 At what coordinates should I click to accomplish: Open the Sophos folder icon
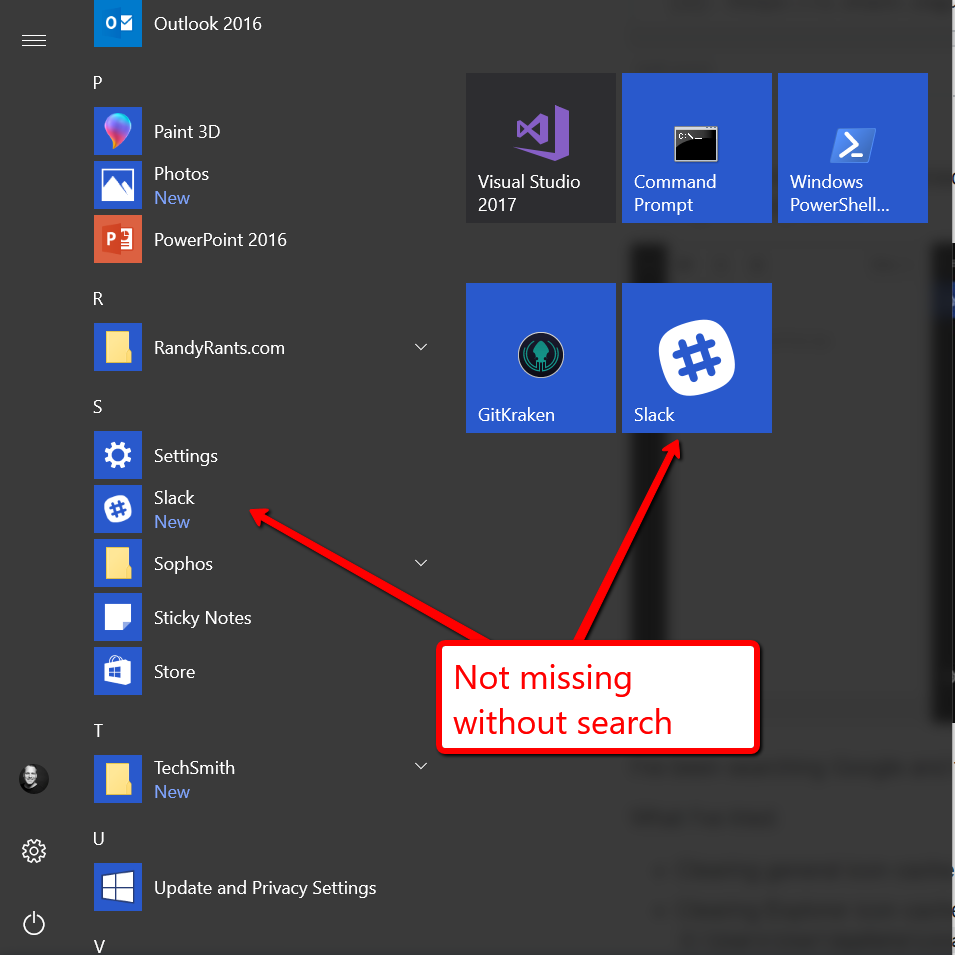click(x=118, y=563)
